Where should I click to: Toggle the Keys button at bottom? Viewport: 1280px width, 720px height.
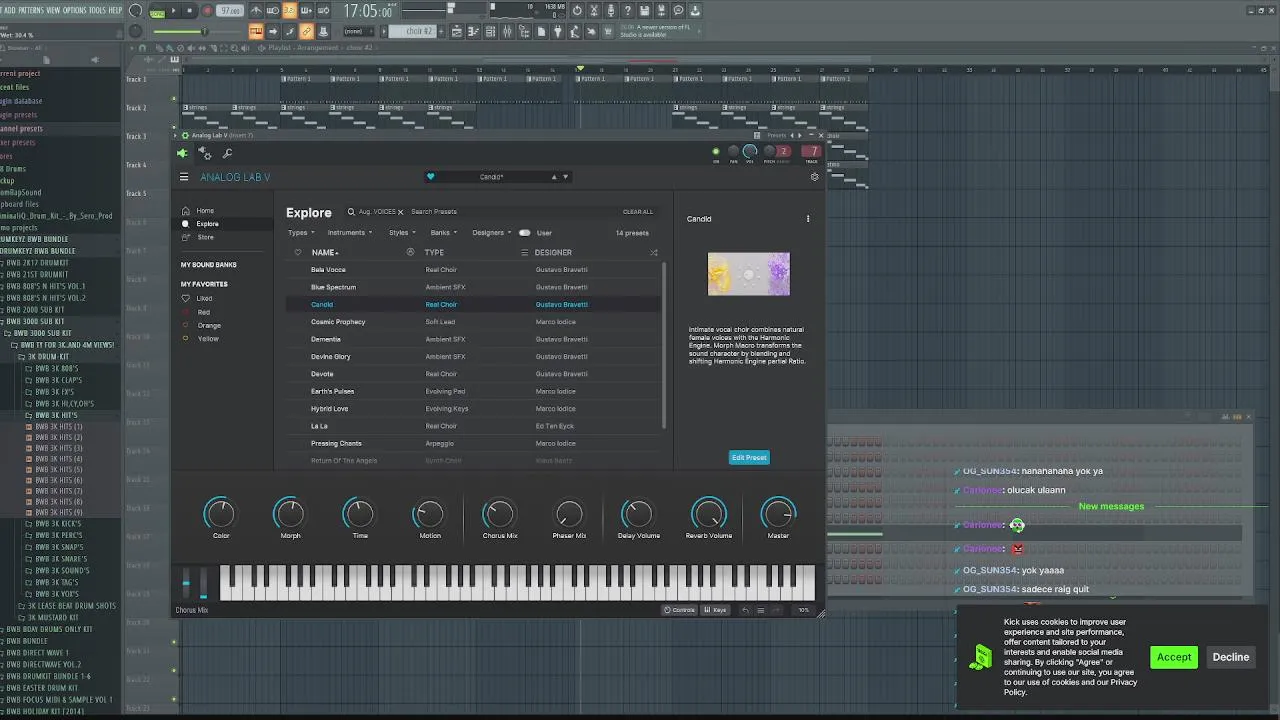[x=715, y=610]
